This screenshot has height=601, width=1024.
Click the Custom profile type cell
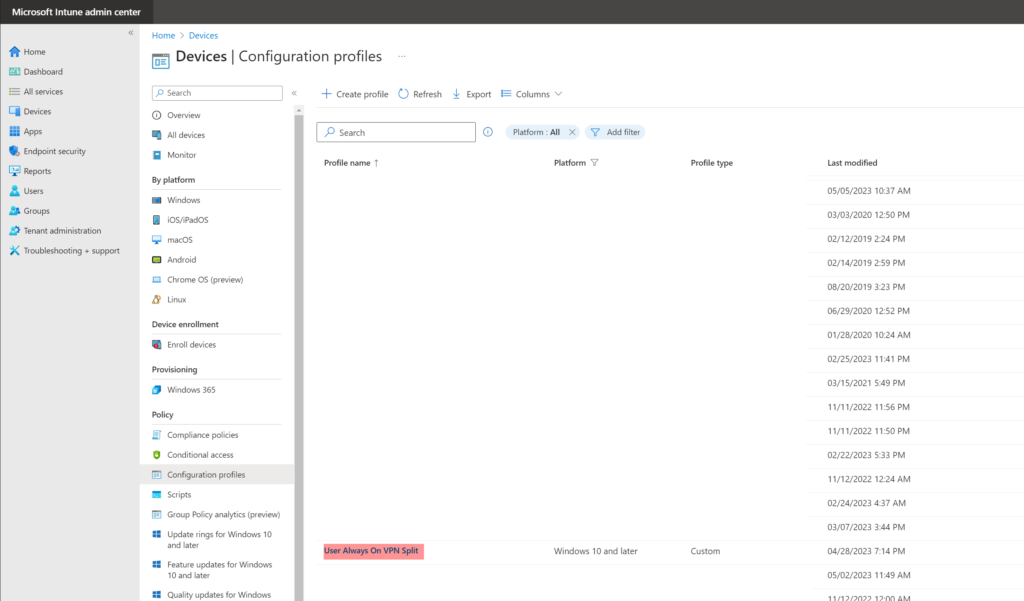pos(705,551)
